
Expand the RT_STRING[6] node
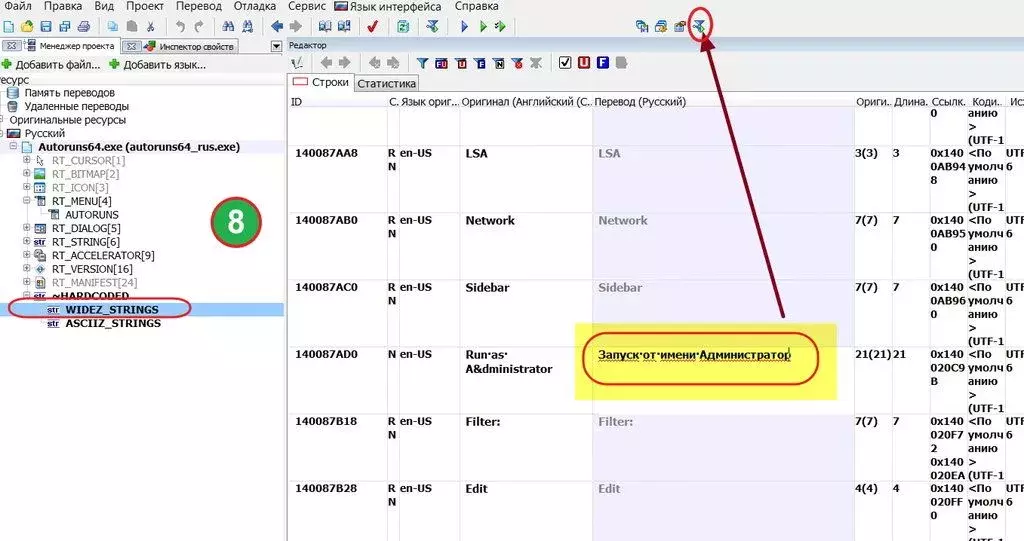(27, 242)
